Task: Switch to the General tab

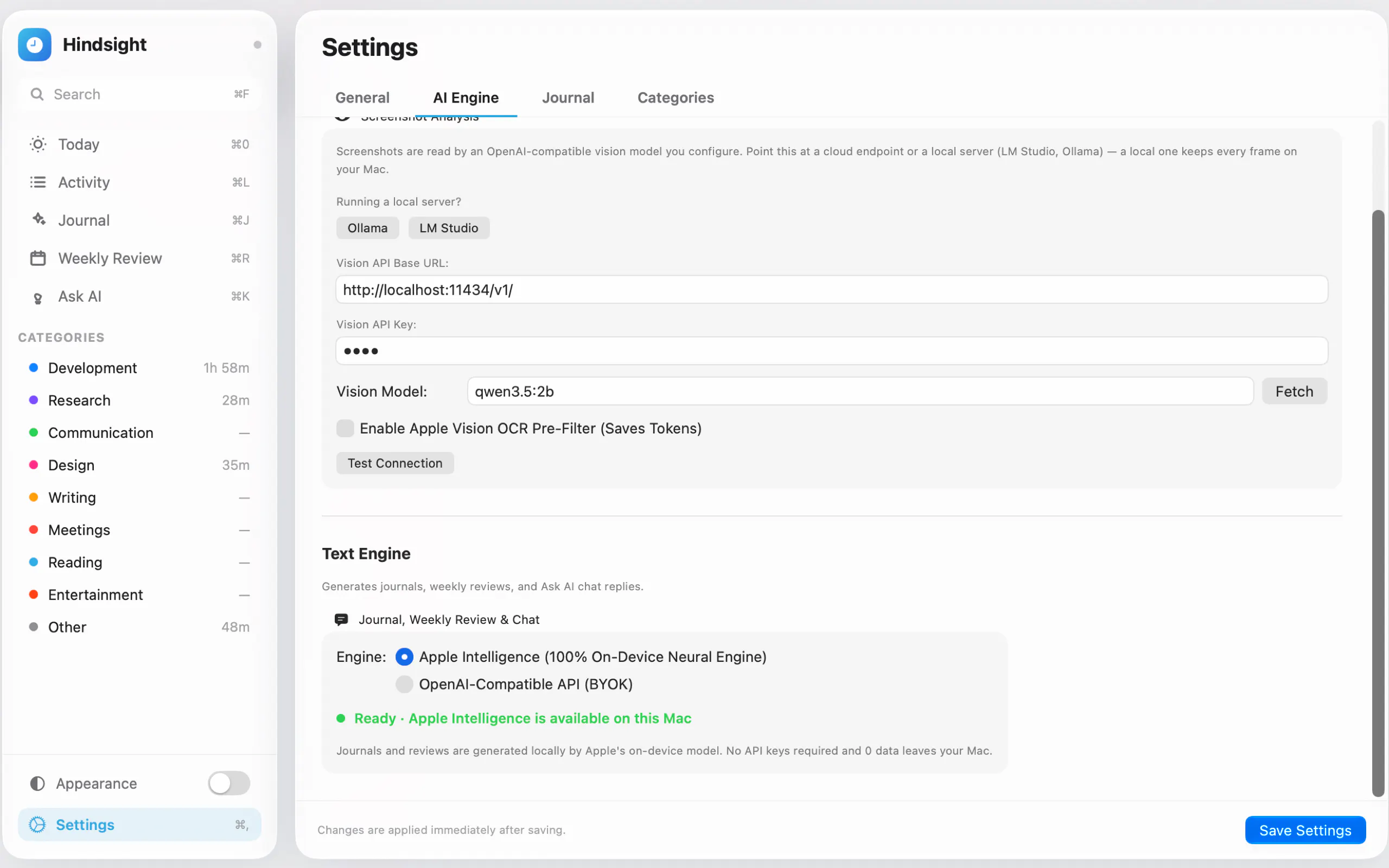Action: (x=362, y=98)
